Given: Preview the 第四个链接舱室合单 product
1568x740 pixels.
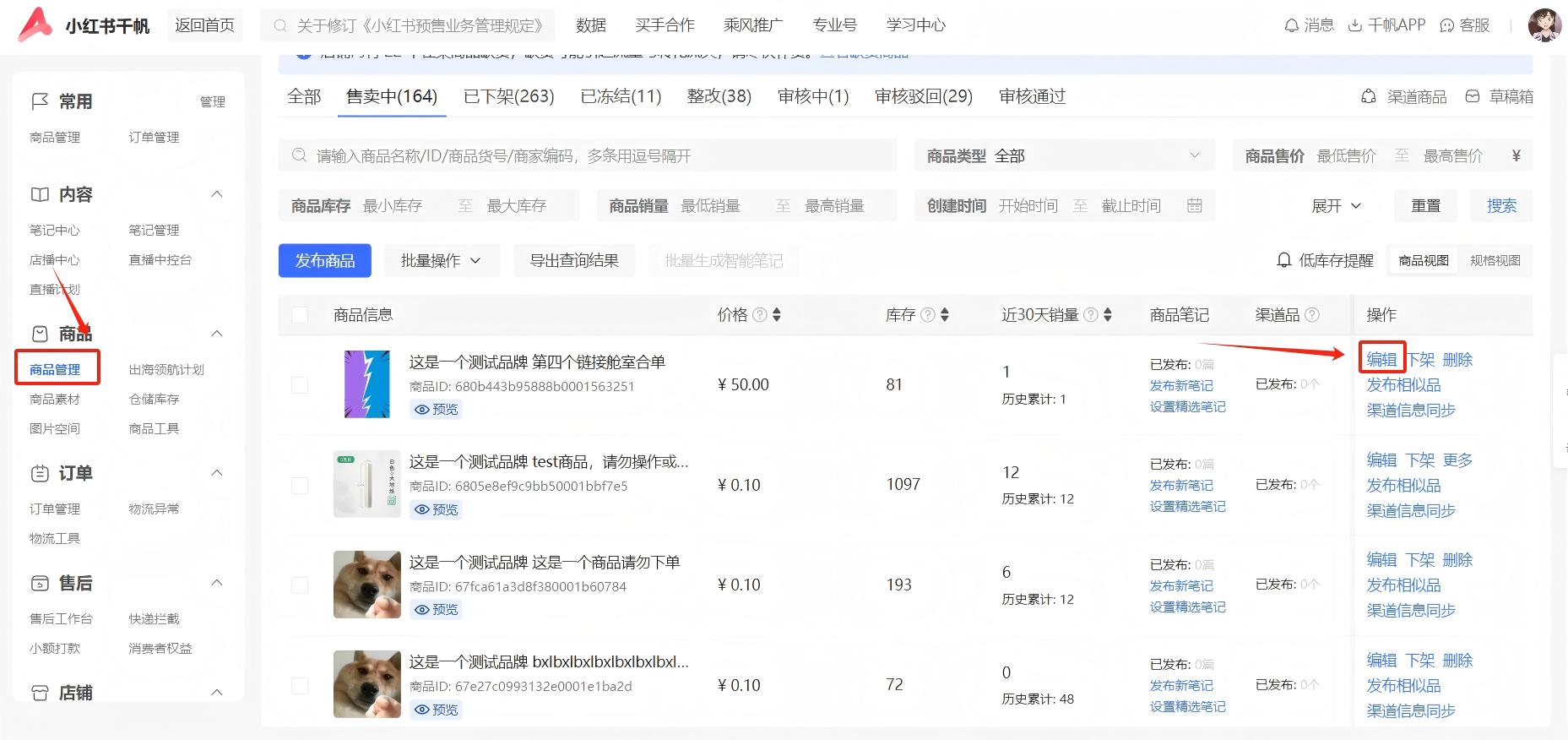Looking at the screenshot, I should coord(437,410).
